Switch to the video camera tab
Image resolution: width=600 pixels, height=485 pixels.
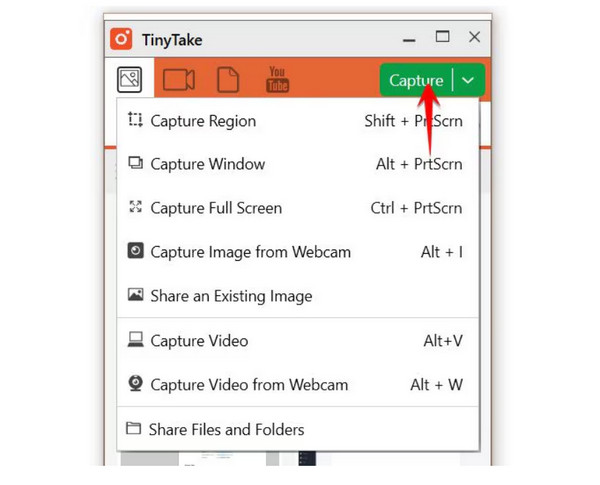(179, 80)
